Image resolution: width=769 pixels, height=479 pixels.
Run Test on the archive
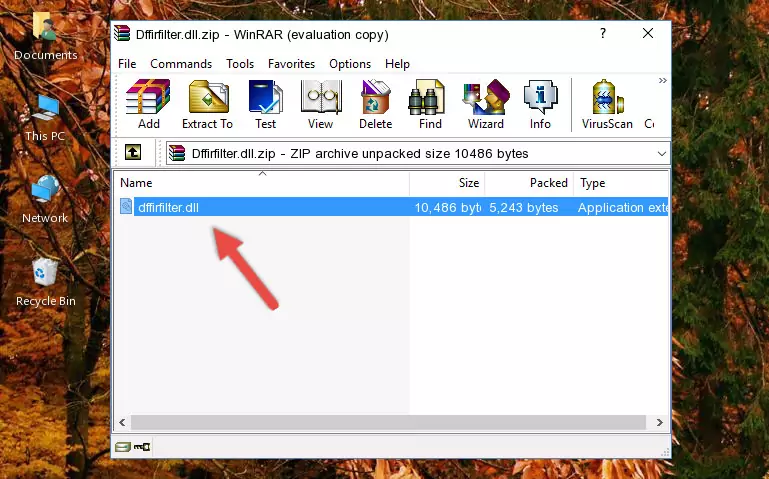pos(265,104)
